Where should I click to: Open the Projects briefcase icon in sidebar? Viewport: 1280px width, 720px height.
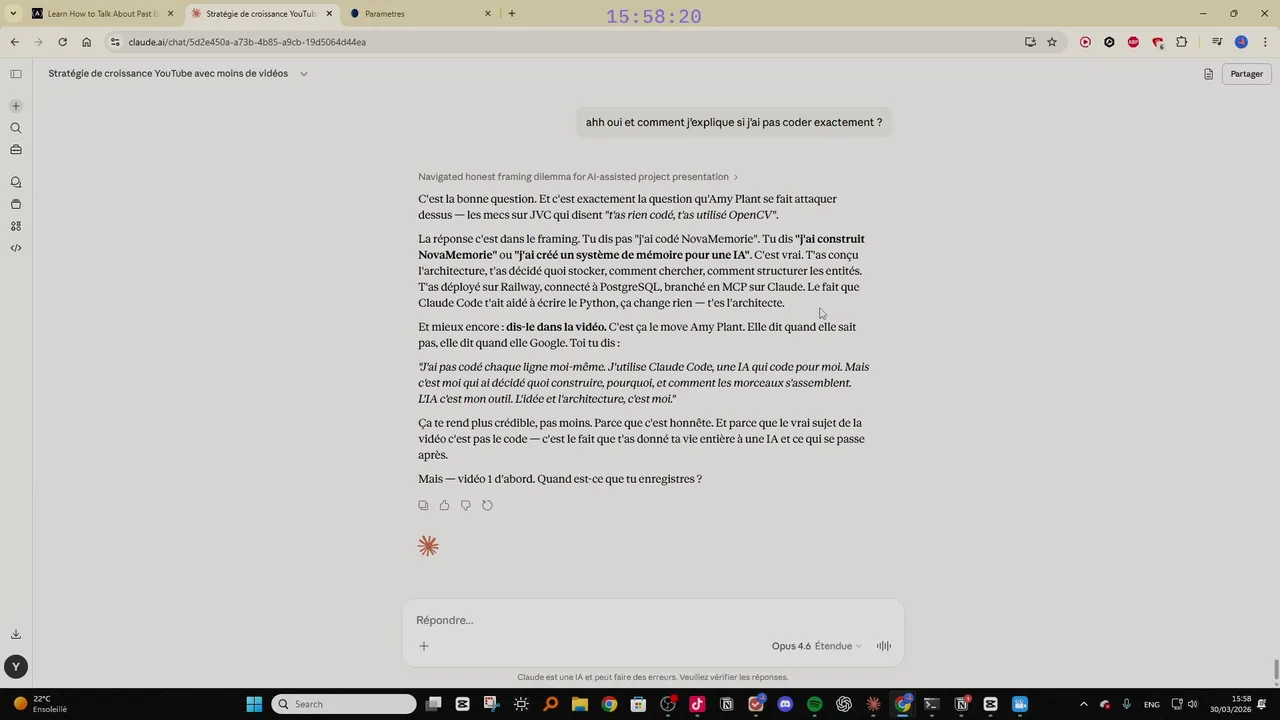point(16,150)
